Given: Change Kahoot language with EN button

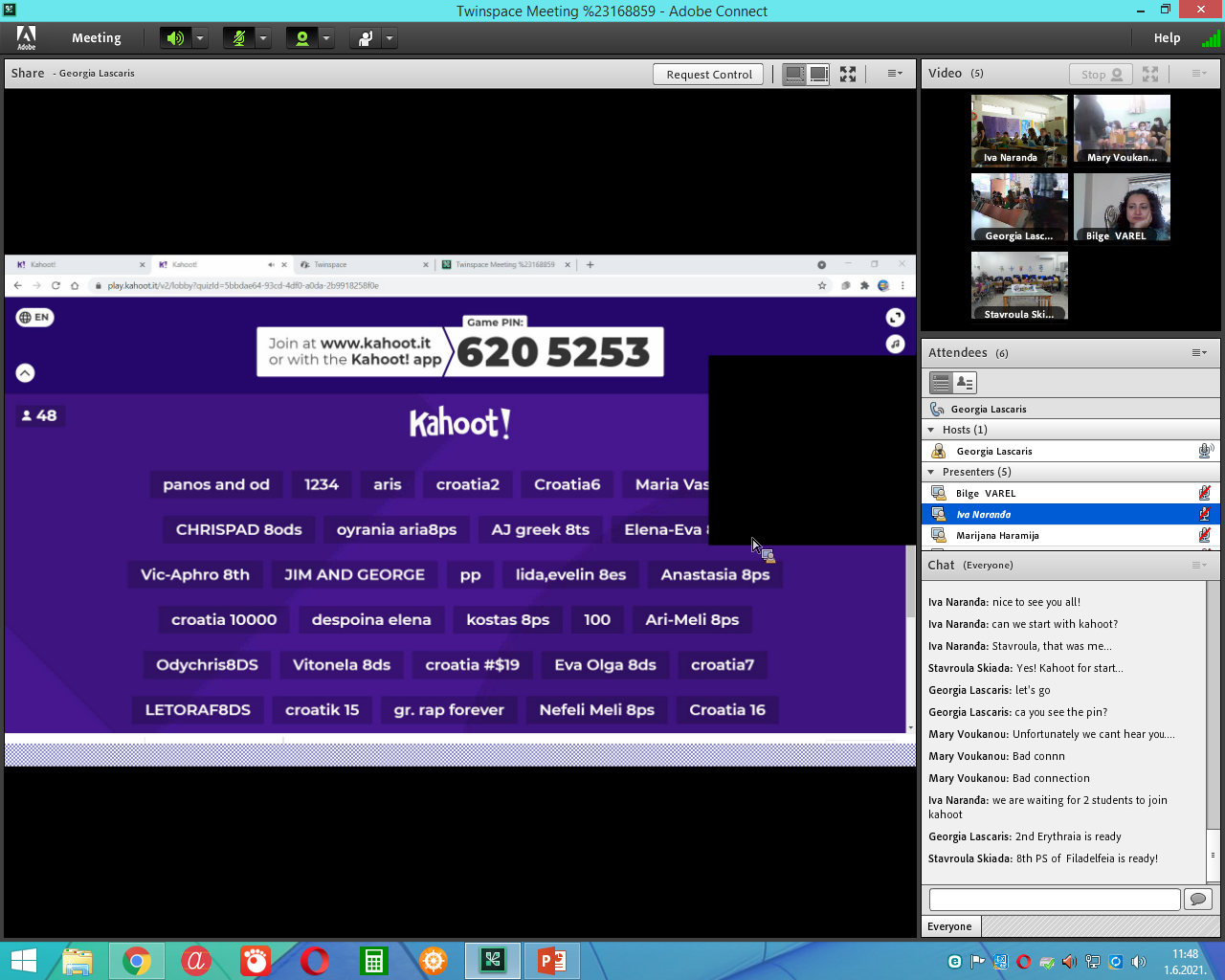Looking at the screenshot, I should (x=34, y=318).
